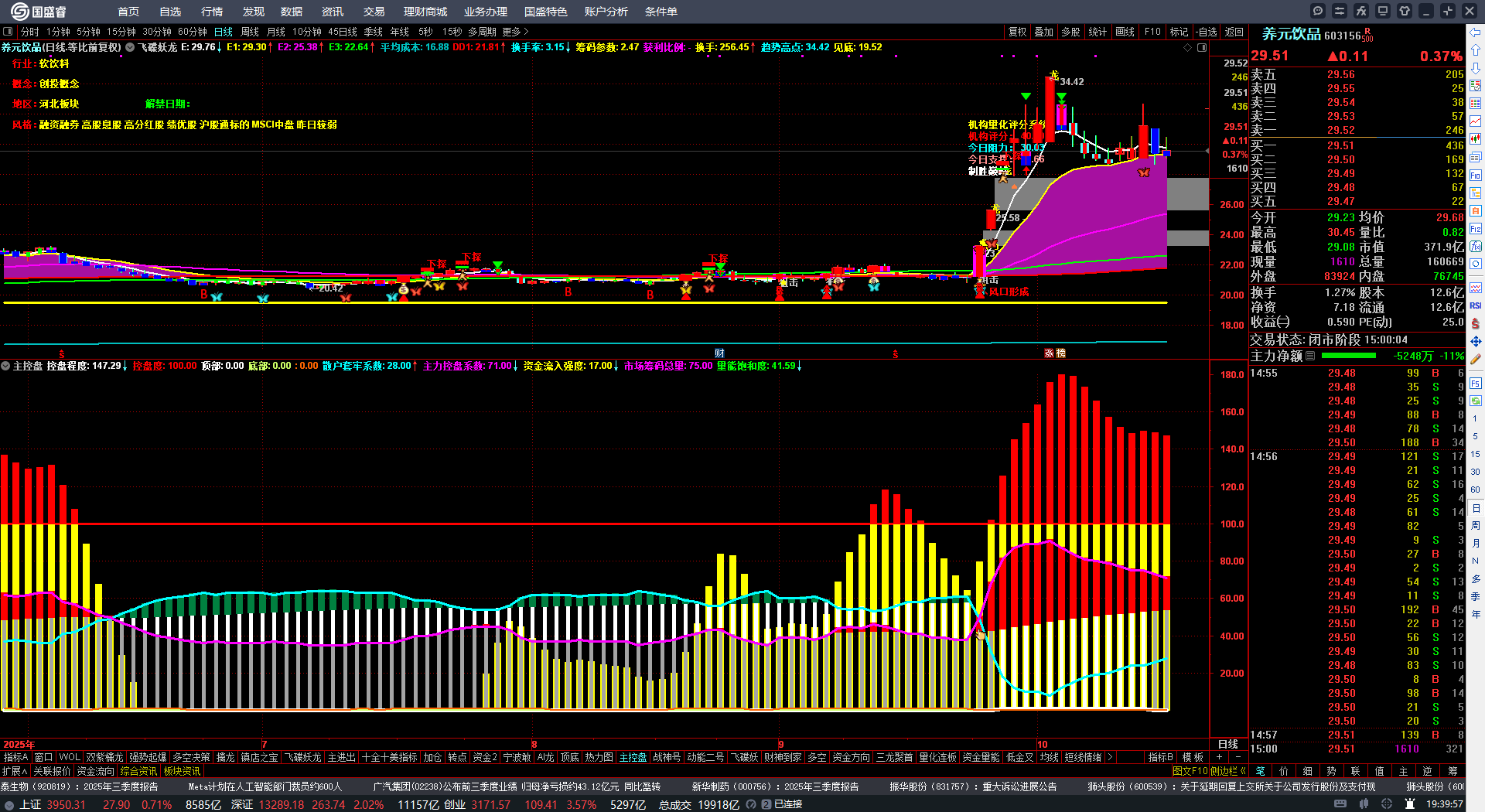Click the 日 period icon in right sidebar

click(x=1476, y=508)
